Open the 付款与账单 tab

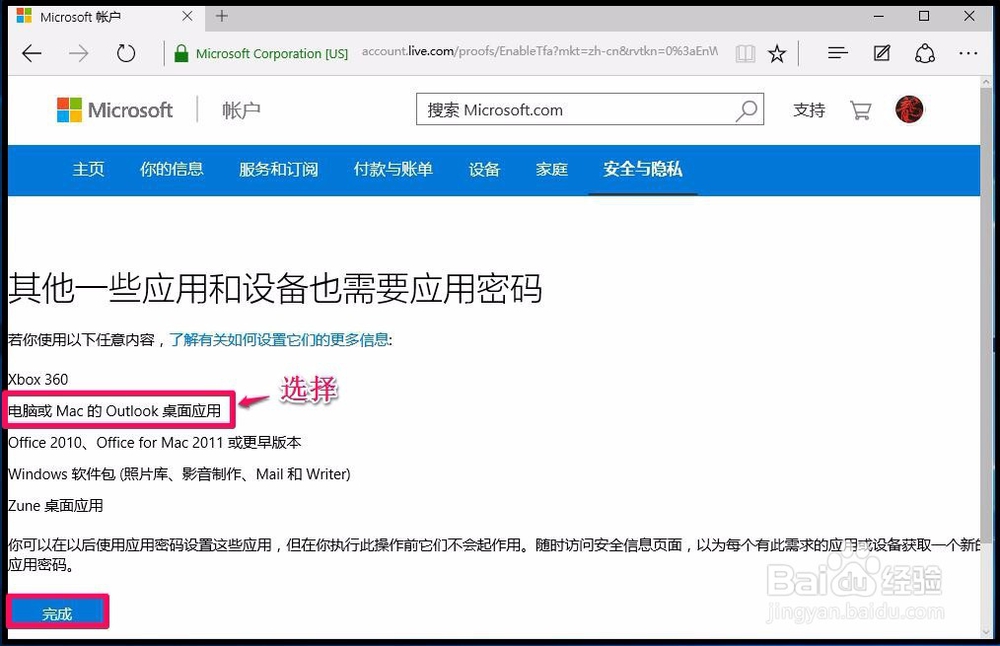coord(393,169)
